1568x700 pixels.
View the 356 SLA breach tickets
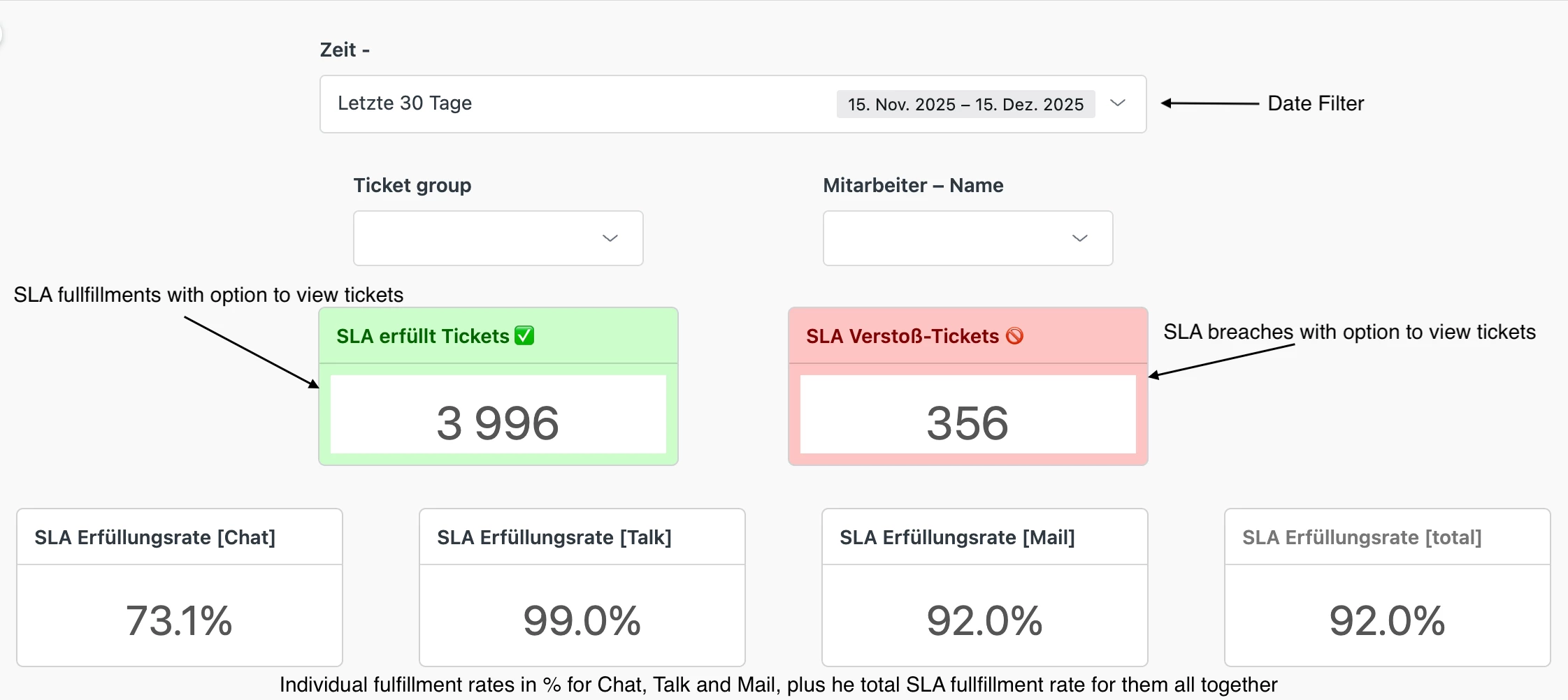click(x=968, y=423)
